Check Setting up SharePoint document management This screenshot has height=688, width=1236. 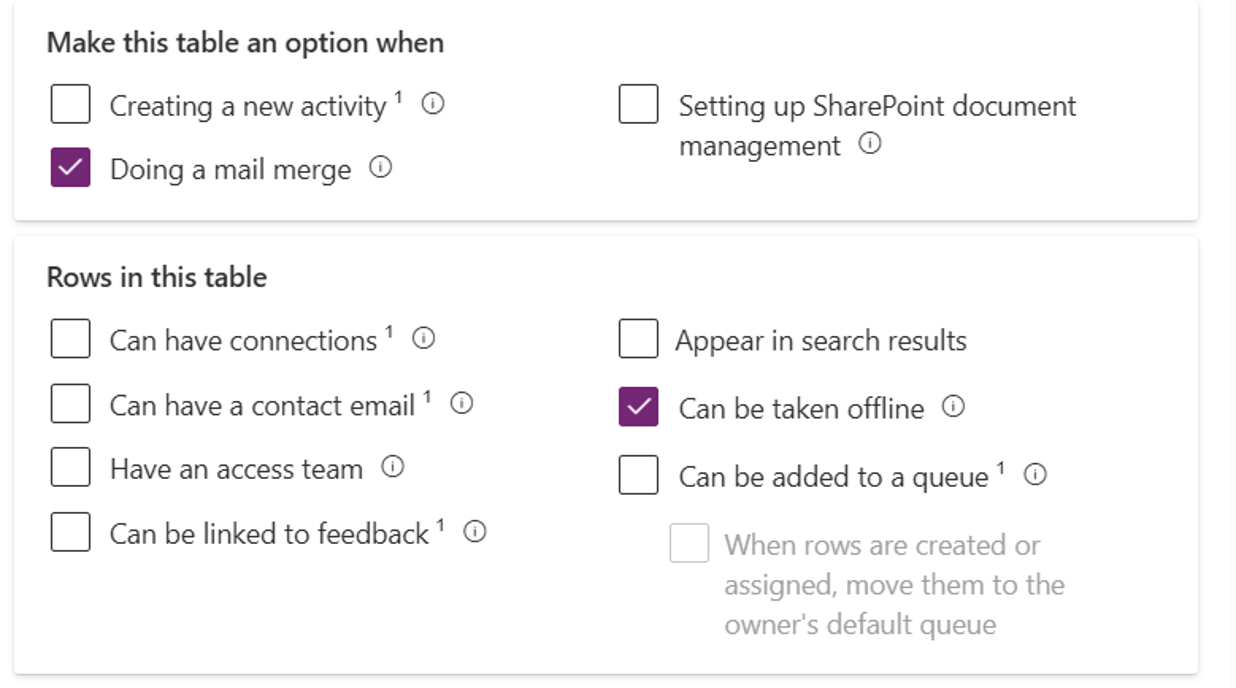click(638, 104)
